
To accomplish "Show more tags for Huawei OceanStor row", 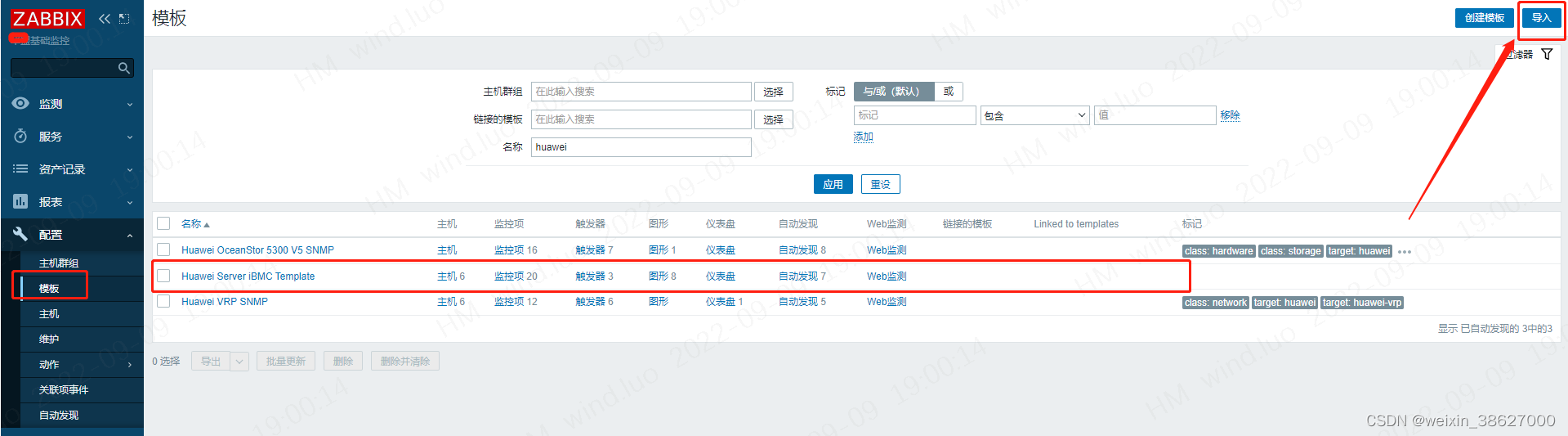I will [1405, 252].
